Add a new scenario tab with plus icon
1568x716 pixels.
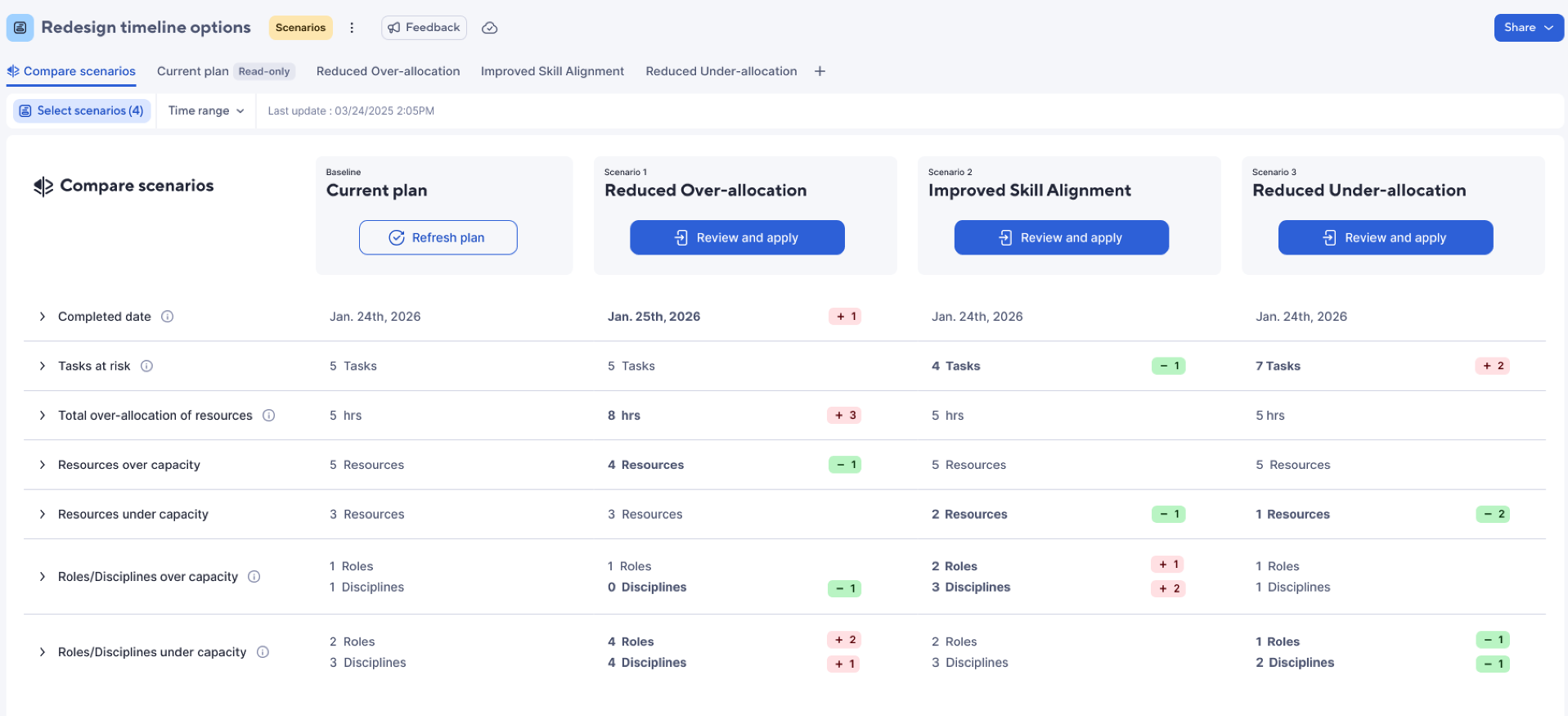[x=820, y=71]
